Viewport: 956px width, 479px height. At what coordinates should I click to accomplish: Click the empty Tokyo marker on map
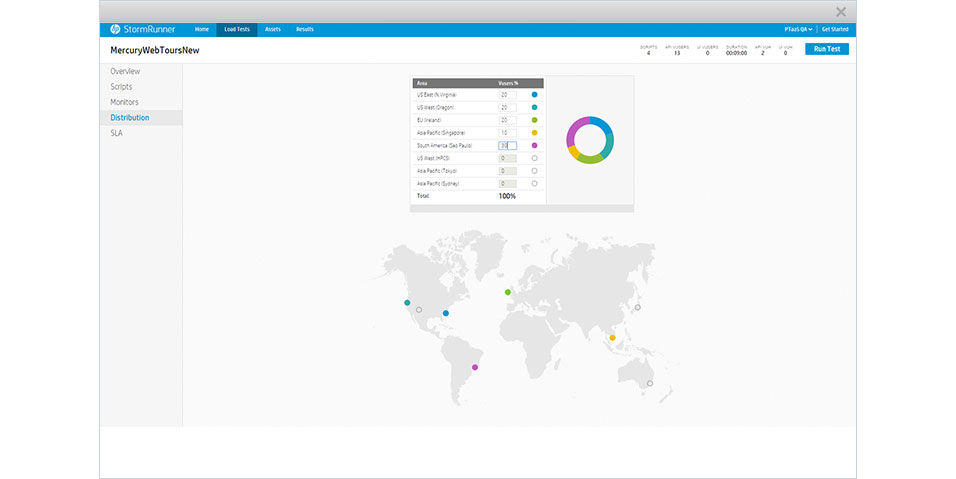click(x=638, y=307)
